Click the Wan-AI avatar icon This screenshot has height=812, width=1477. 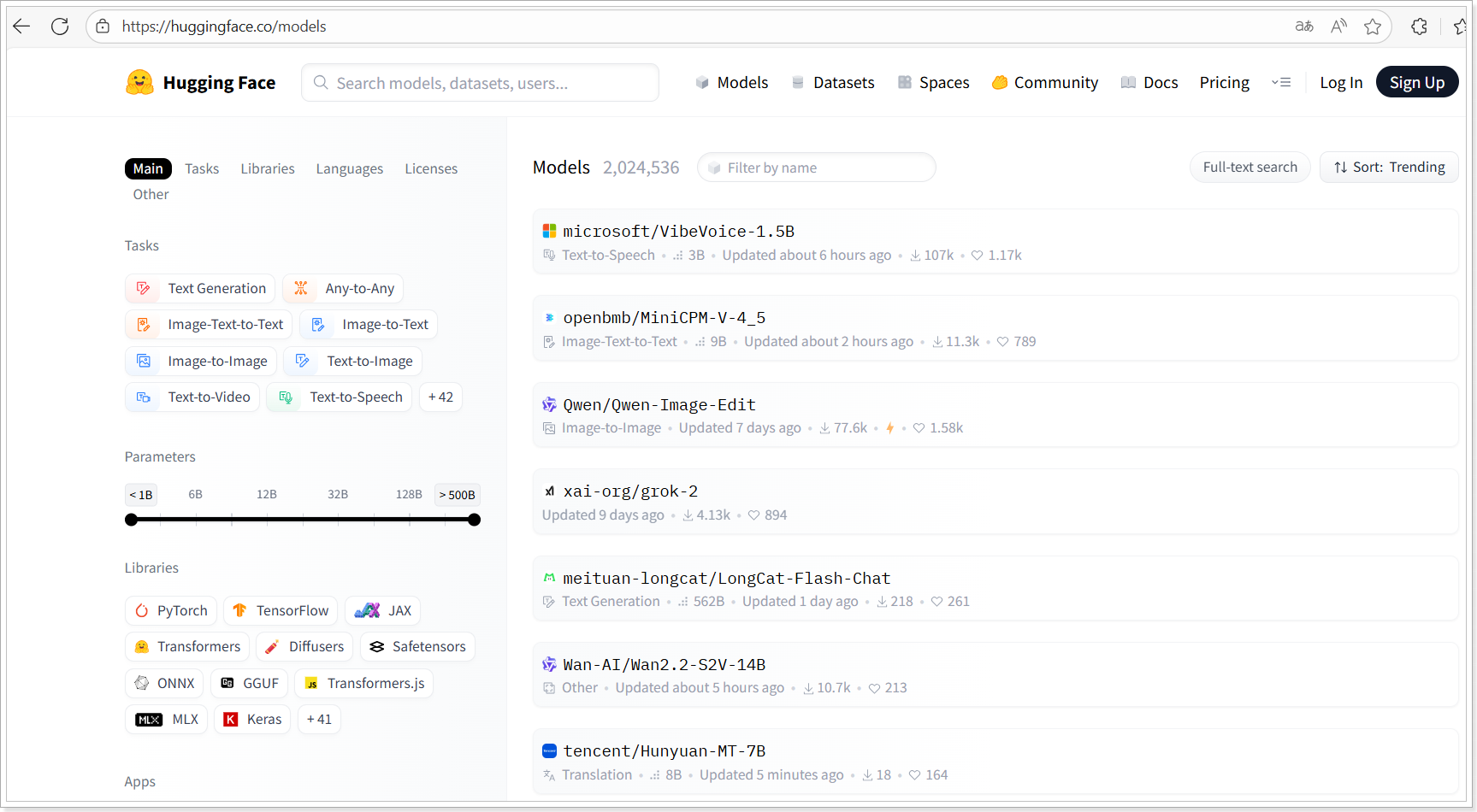click(550, 664)
